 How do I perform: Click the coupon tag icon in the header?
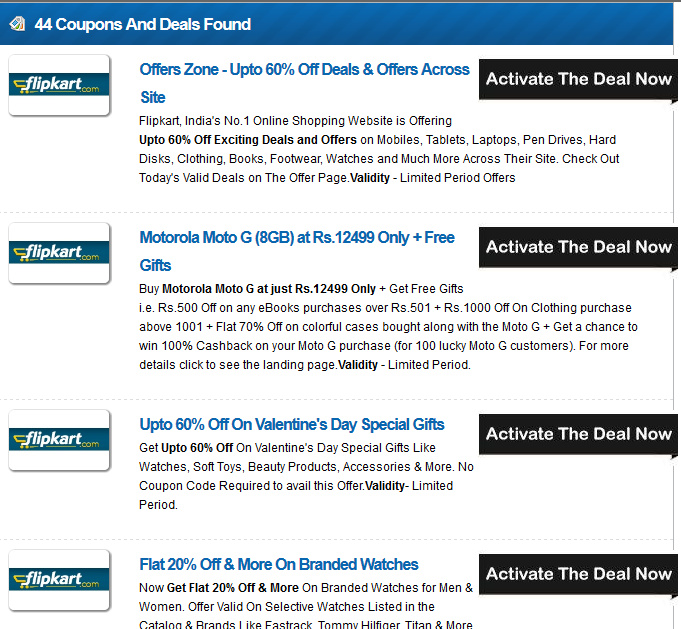click(x=17, y=24)
